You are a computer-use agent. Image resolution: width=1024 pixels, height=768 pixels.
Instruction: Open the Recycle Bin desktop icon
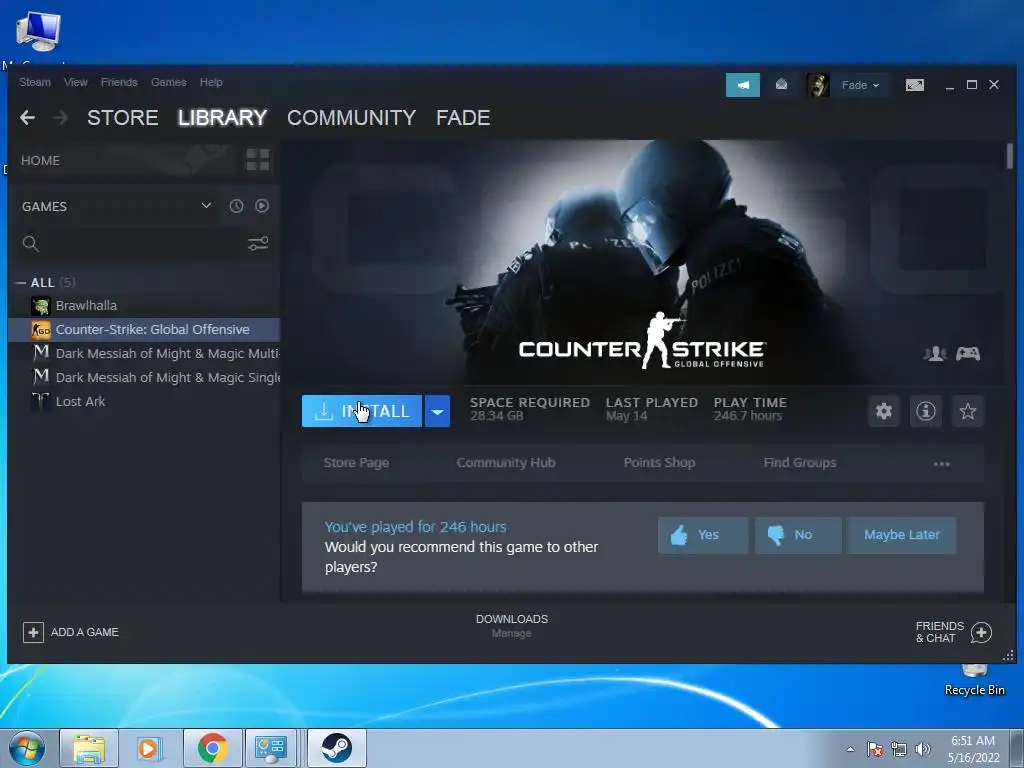coord(974,679)
